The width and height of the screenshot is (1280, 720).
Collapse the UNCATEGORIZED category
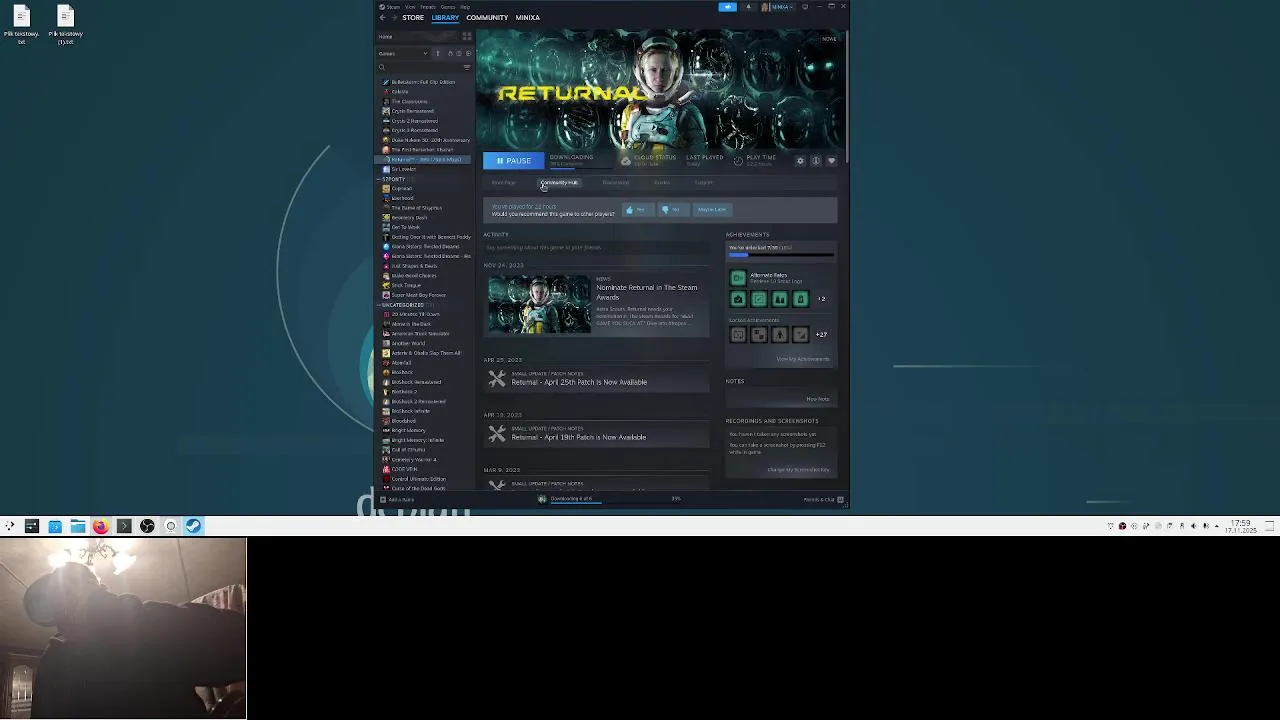(380, 305)
